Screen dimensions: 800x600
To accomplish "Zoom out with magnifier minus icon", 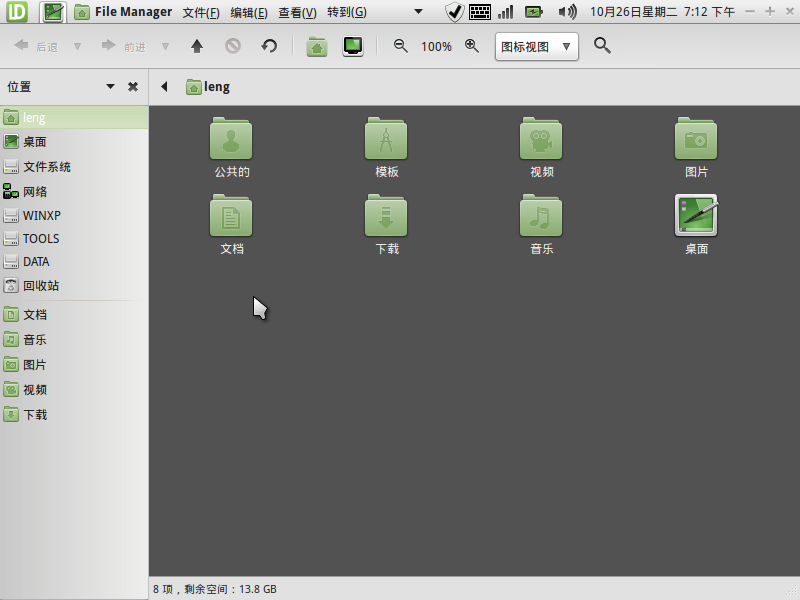I will (x=401, y=46).
